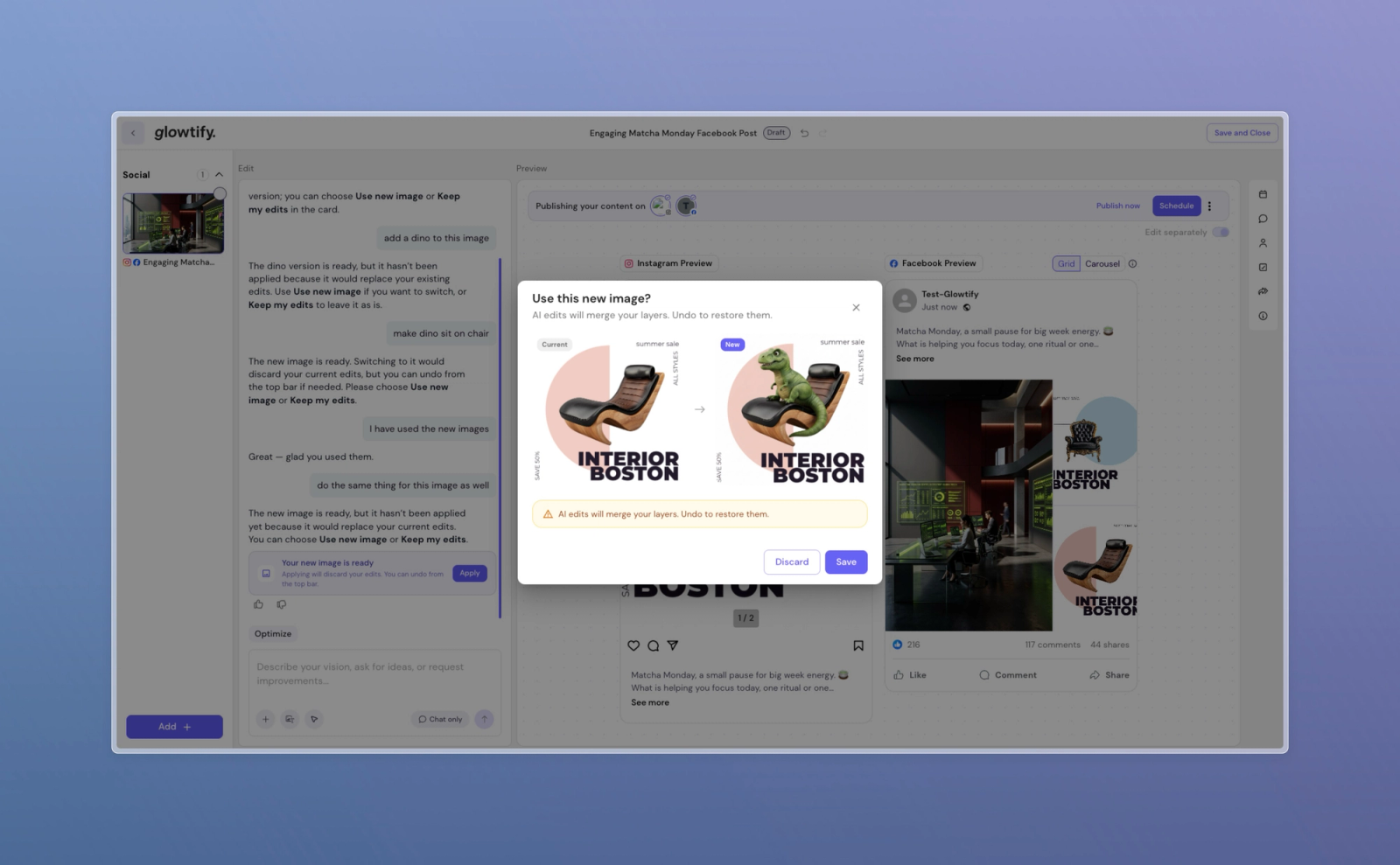Click the 117 comments count
The image size is (1400, 865).
coord(1053,645)
